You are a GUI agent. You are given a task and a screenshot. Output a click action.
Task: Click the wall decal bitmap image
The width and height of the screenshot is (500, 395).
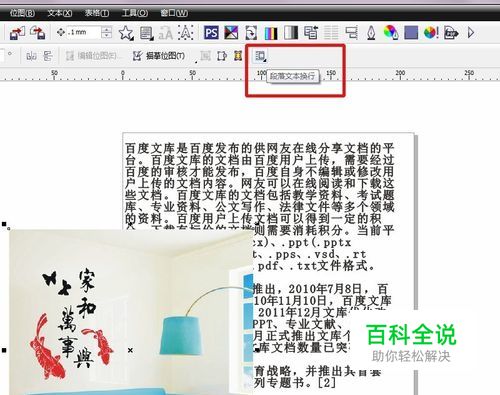click(131, 312)
